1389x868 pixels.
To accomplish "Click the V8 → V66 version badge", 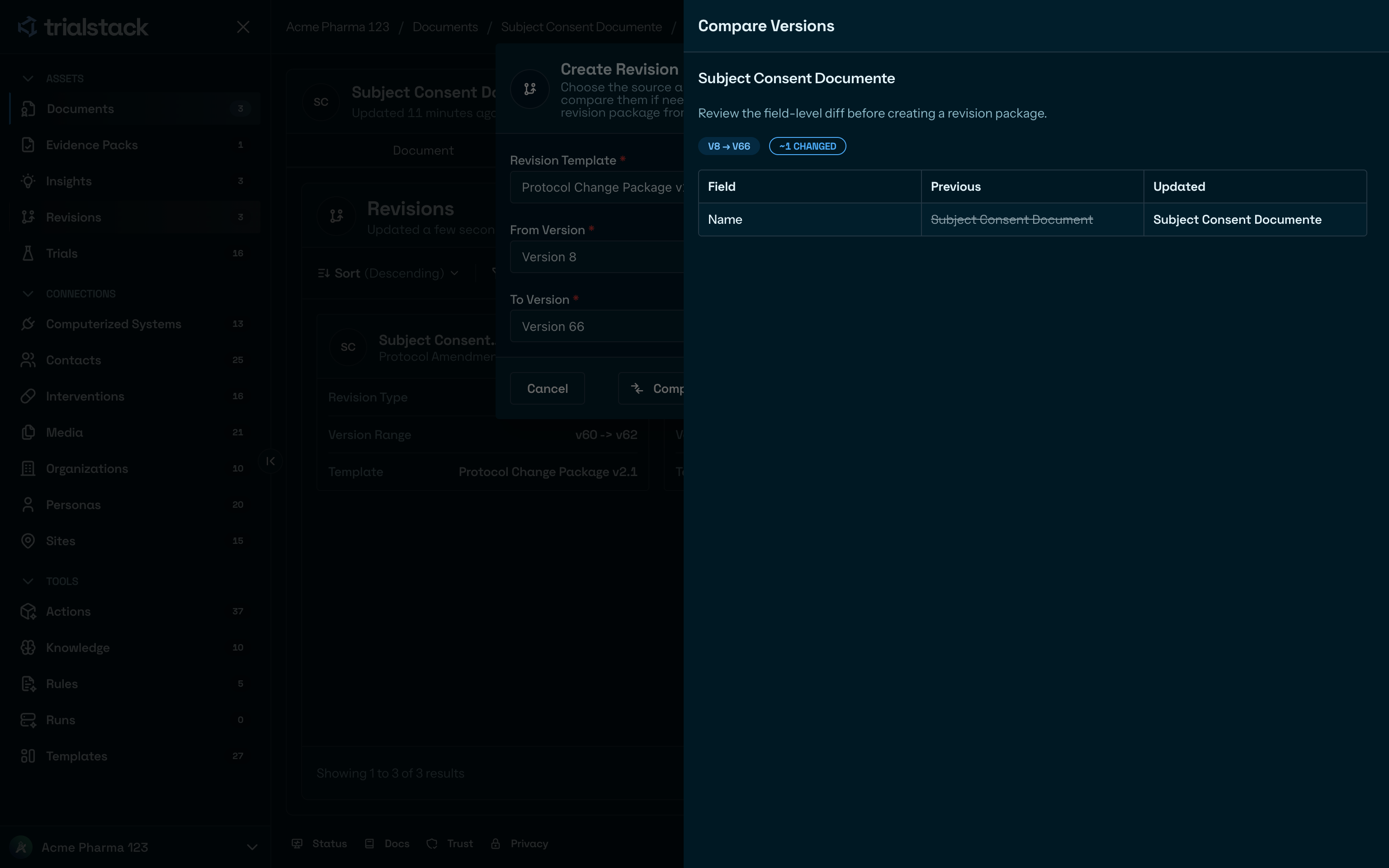I will pyautogui.click(x=729, y=146).
